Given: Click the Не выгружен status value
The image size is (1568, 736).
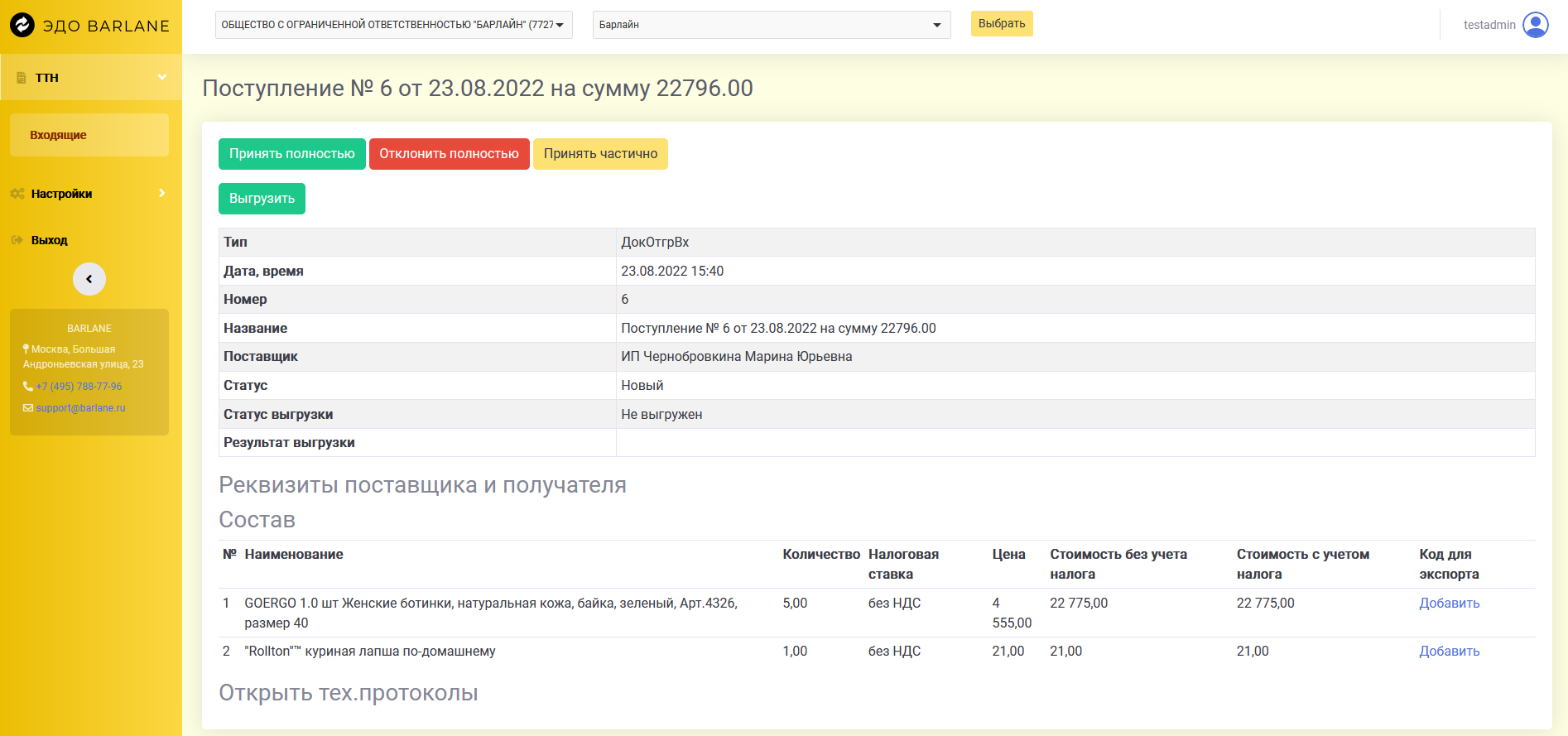Looking at the screenshot, I should [x=661, y=415].
